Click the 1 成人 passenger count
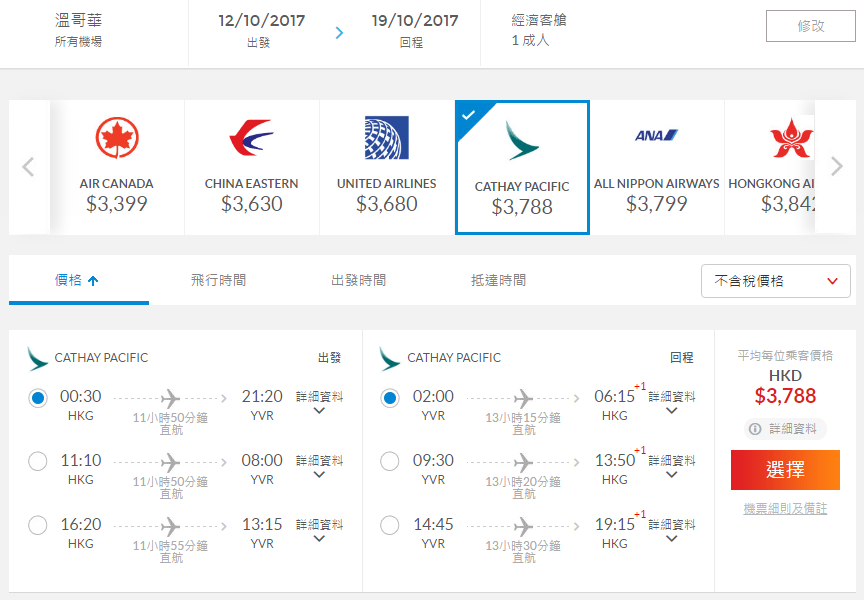 [x=531, y=40]
